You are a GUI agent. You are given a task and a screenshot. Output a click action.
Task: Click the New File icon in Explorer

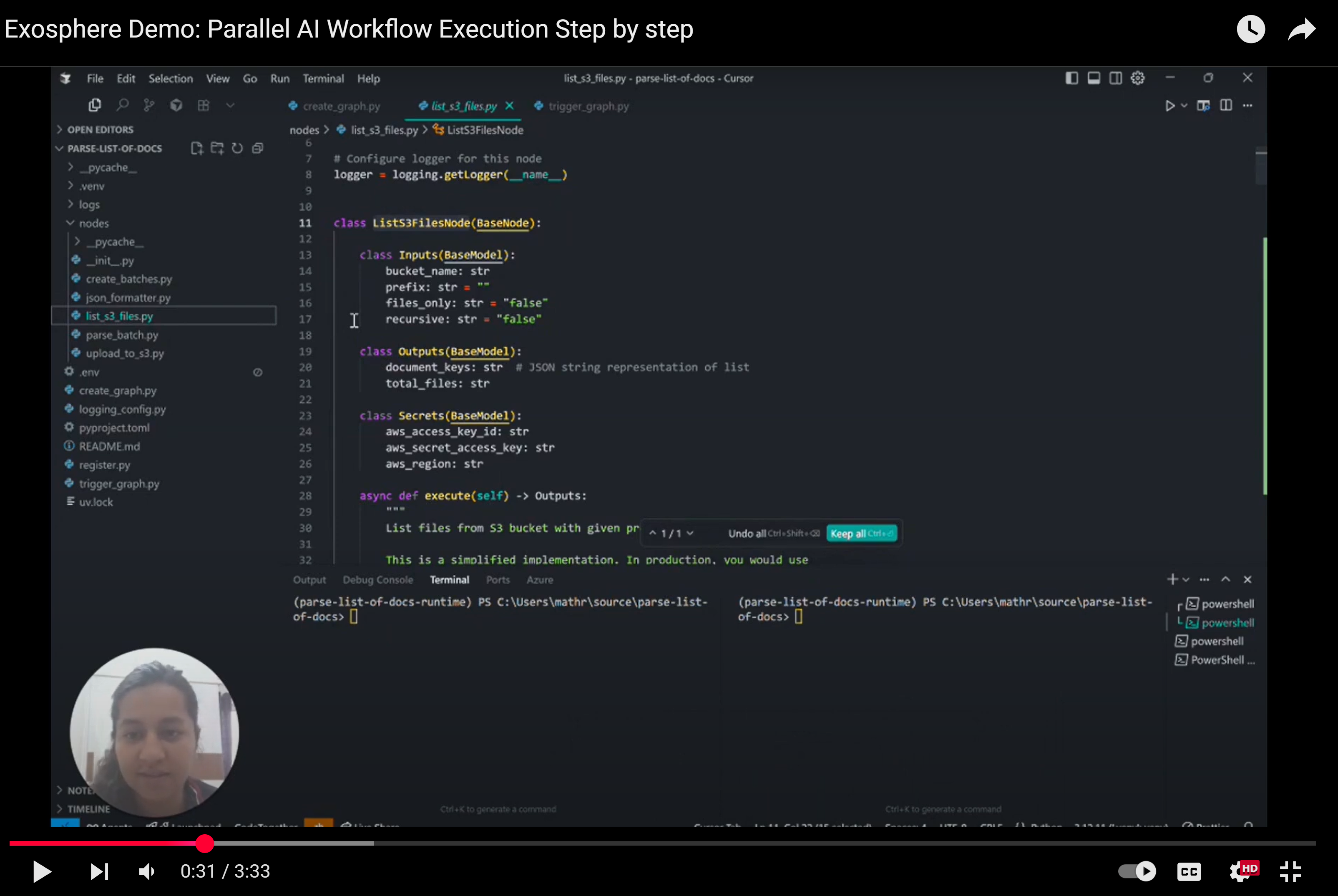pyautogui.click(x=196, y=147)
